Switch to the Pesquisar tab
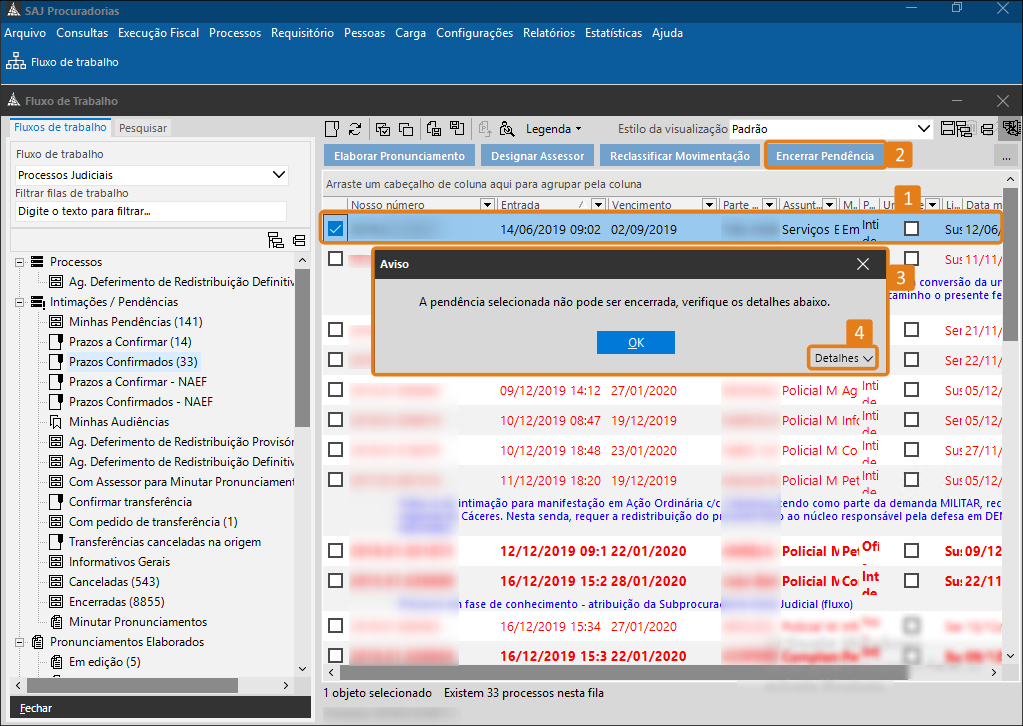 pos(143,128)
